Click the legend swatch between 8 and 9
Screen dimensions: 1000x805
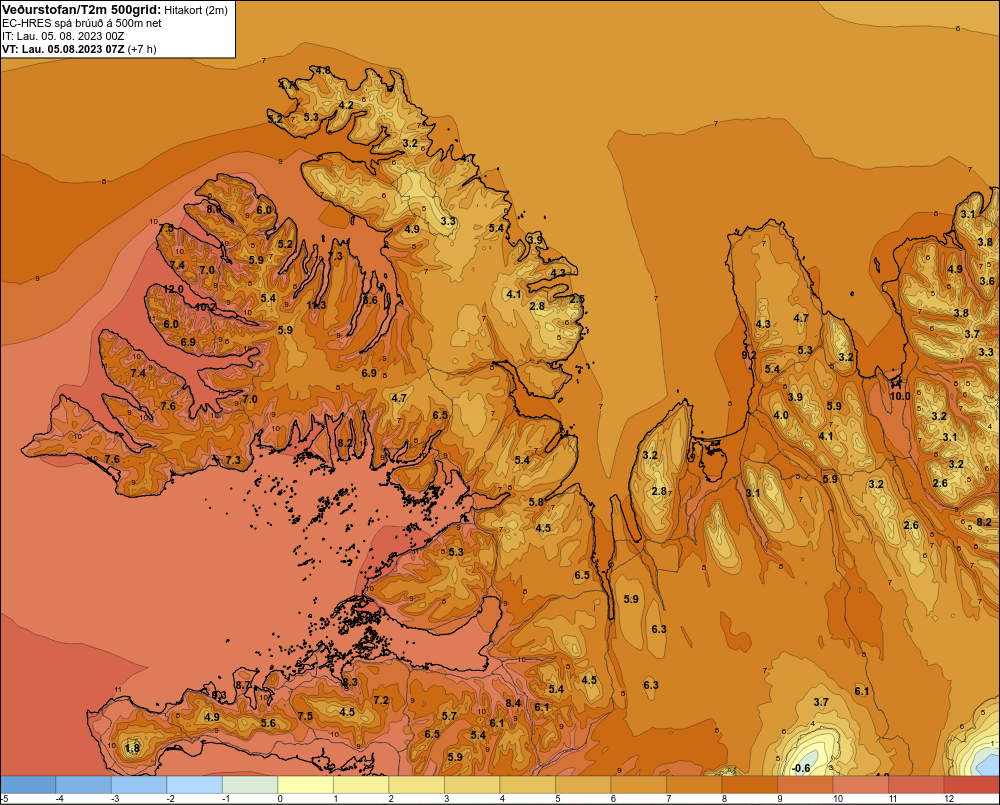click(749, 785)
